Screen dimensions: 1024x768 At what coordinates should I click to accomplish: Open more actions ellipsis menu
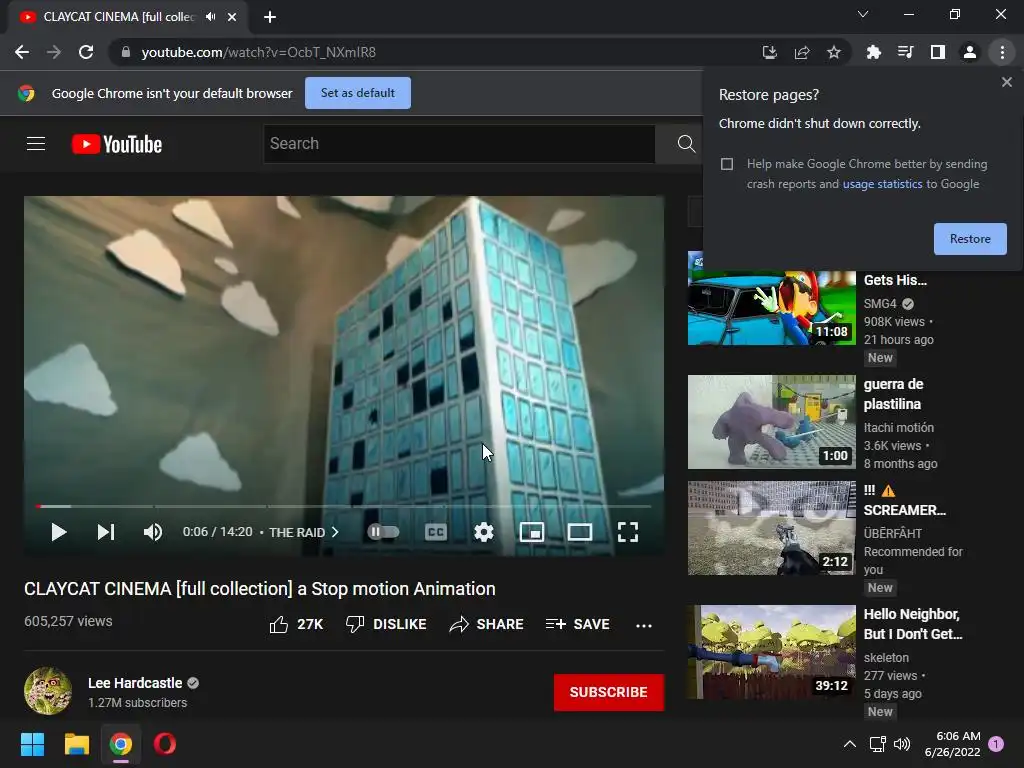point(644,626)
